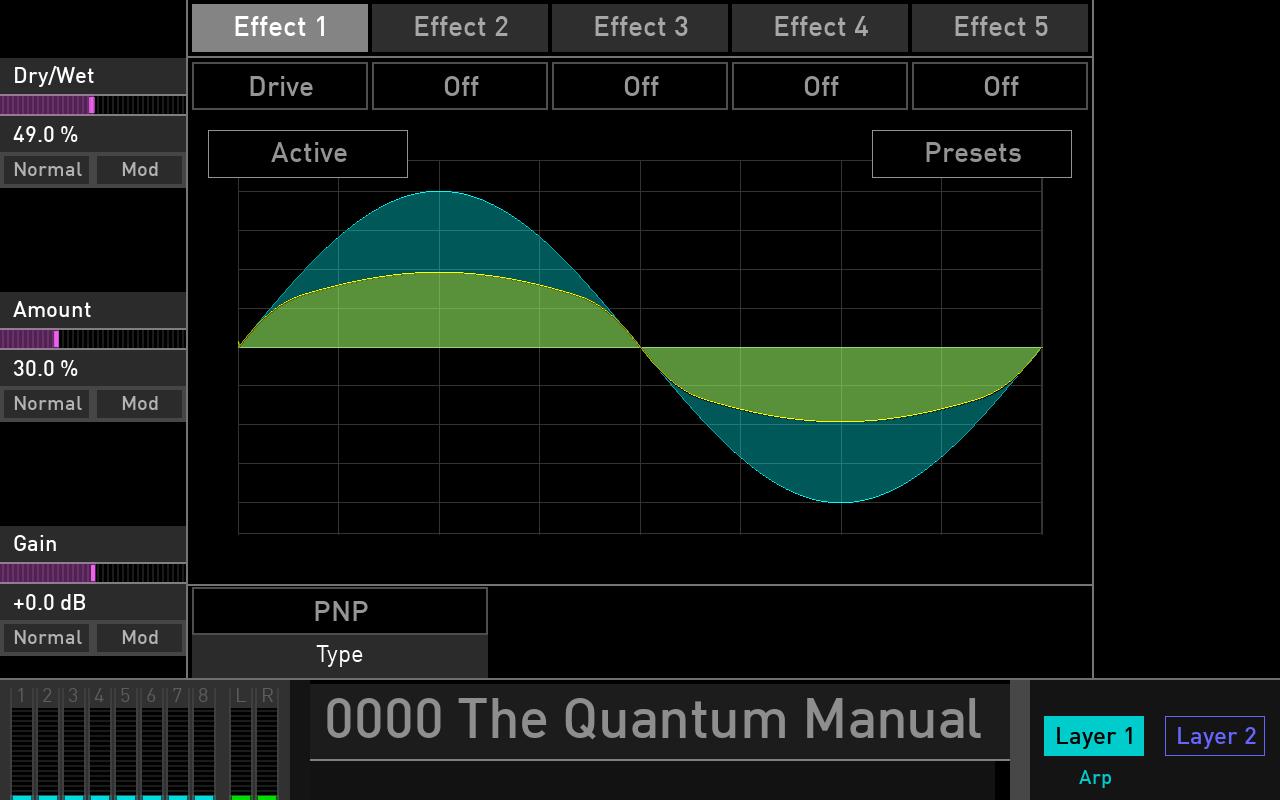Open the Arp section

(x=1095, y=777)
